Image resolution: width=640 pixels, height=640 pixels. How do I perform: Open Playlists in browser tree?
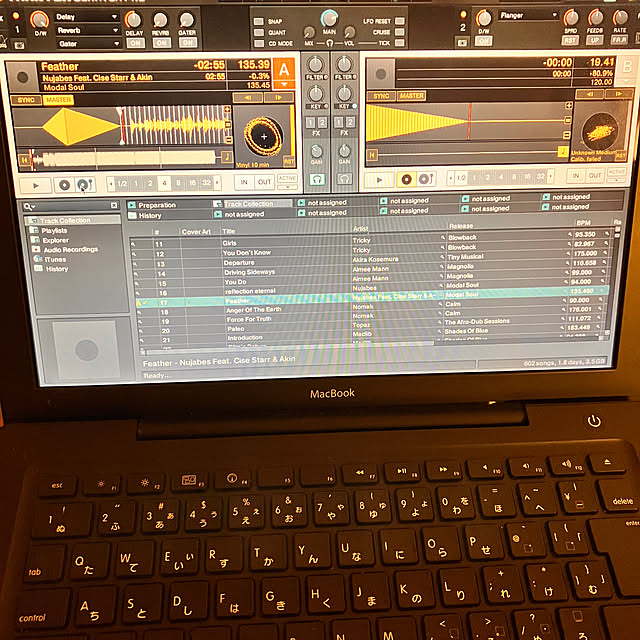[x=49, y=230]
